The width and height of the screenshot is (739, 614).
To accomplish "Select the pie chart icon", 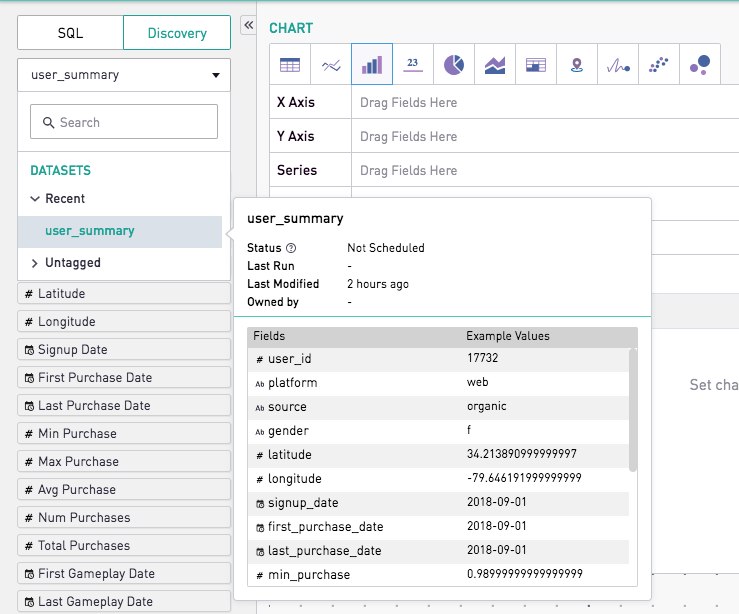I will [454, 65].
